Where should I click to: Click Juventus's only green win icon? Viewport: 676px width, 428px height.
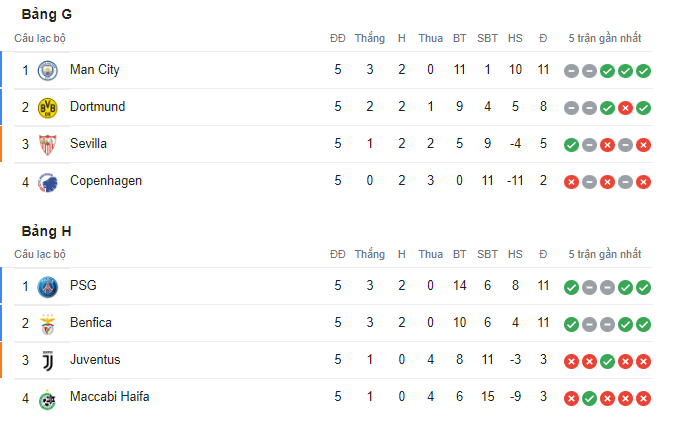pos(607,362)
